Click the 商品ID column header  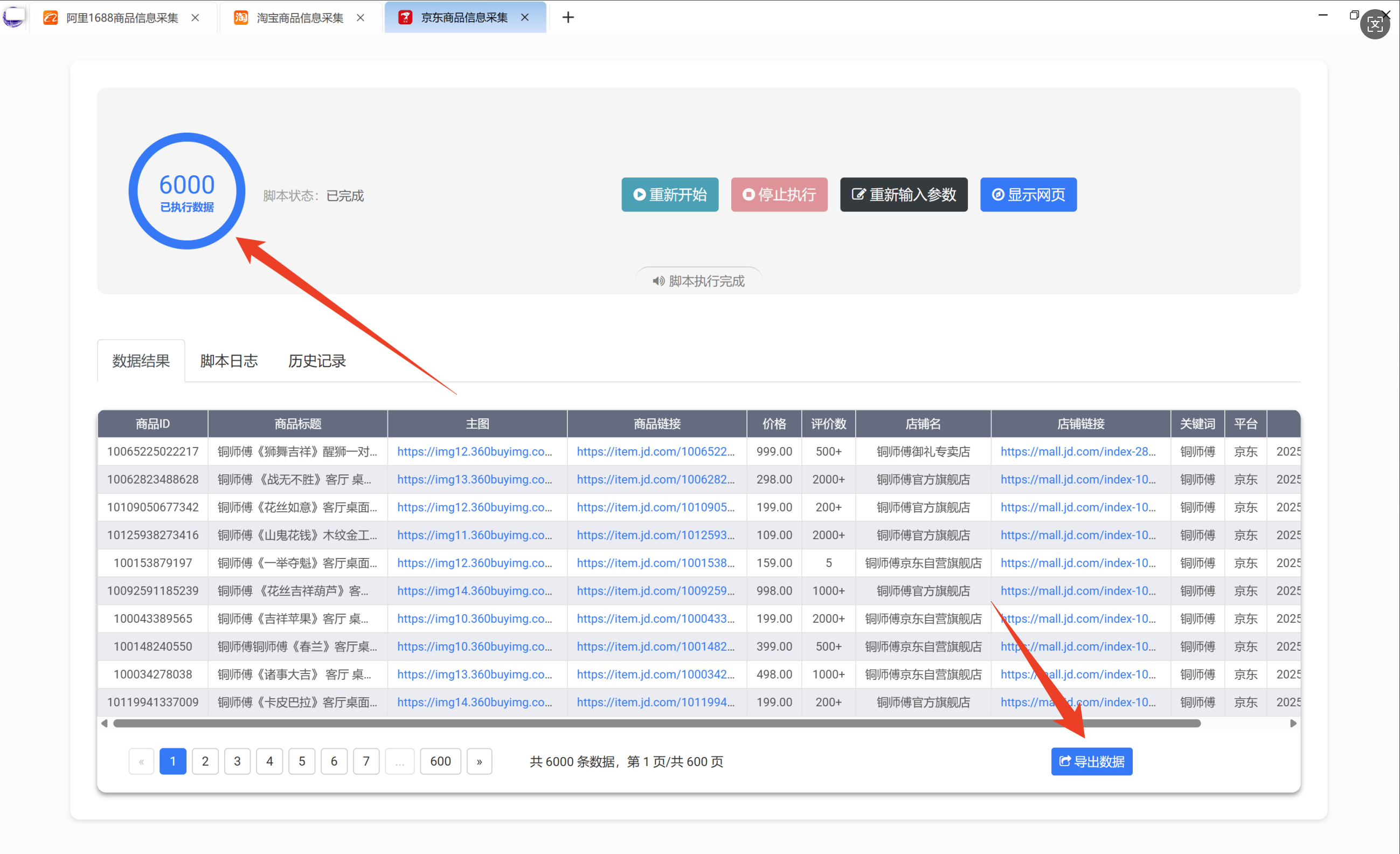tap(153, 424)
